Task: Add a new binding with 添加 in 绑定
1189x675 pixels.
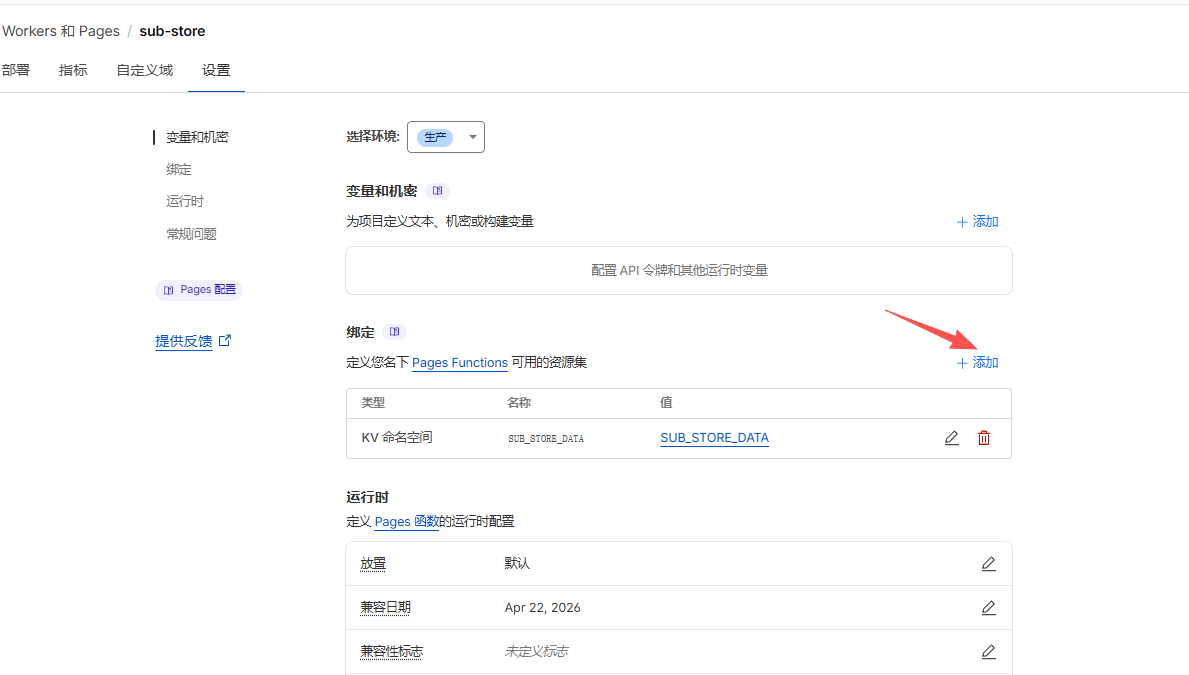Action: click(x=977, y=363)
